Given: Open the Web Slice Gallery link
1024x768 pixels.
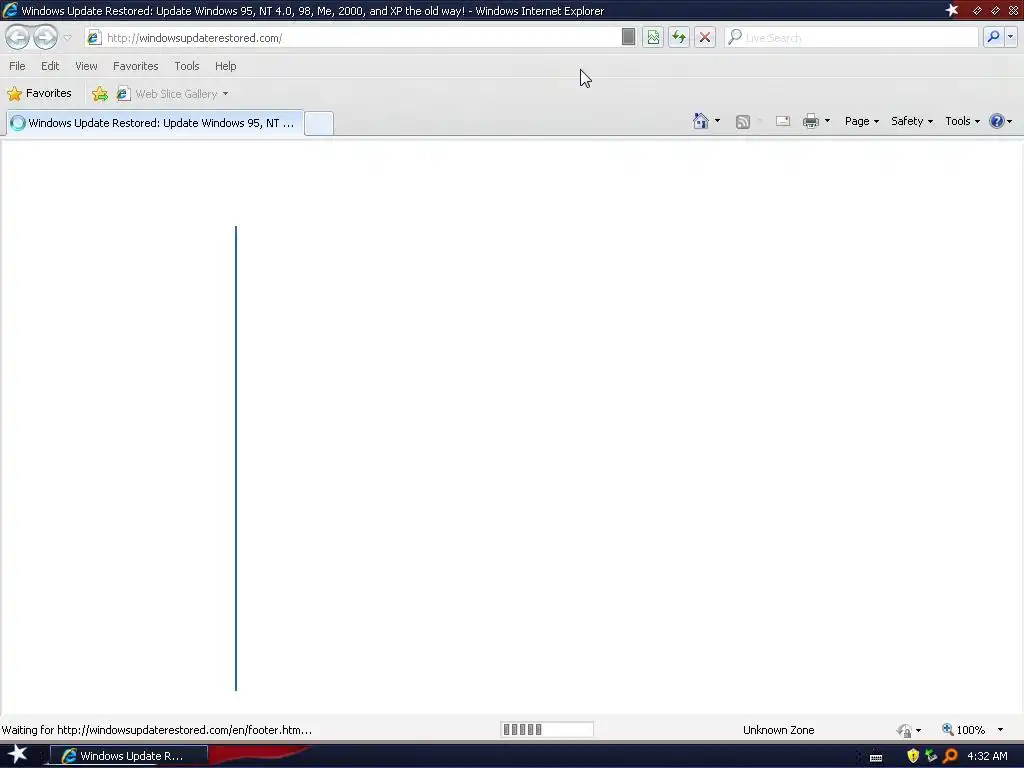Looking at the screenshot, I should (167, 94).
